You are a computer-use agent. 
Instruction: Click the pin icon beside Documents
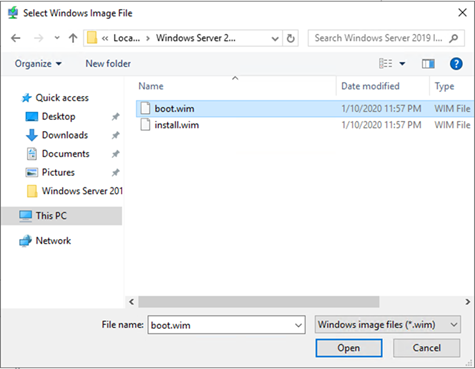115,154
